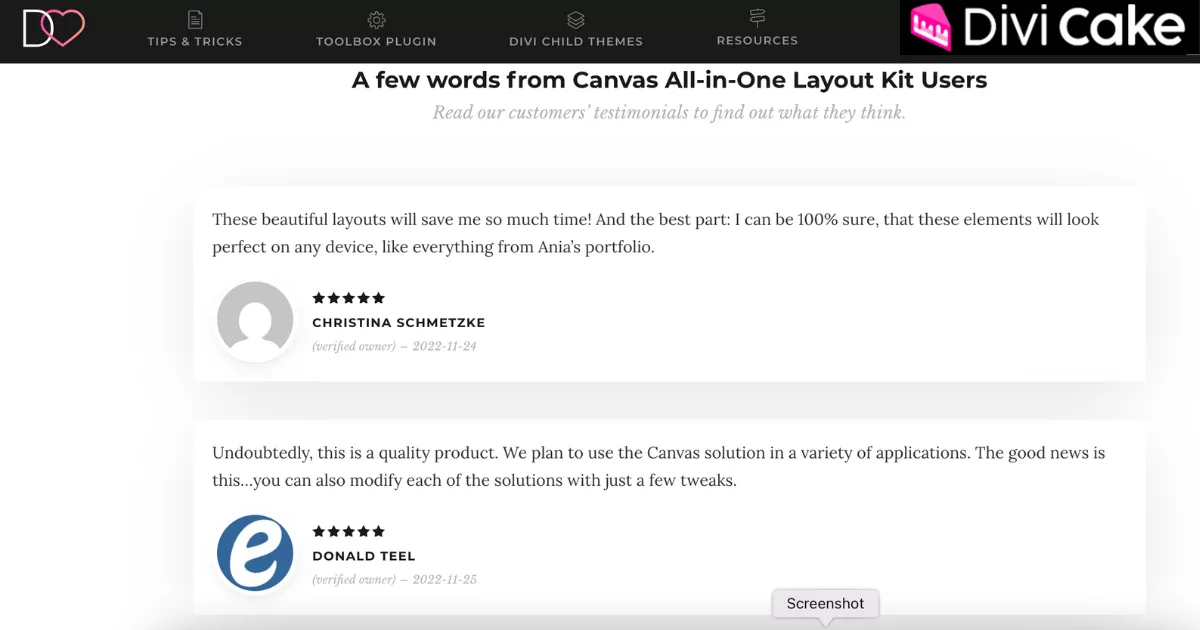This screenshot has height=630, width=1200.
Task: Click Christina Schmetzke's gray avatar
Action: click(x=255, y=321)
